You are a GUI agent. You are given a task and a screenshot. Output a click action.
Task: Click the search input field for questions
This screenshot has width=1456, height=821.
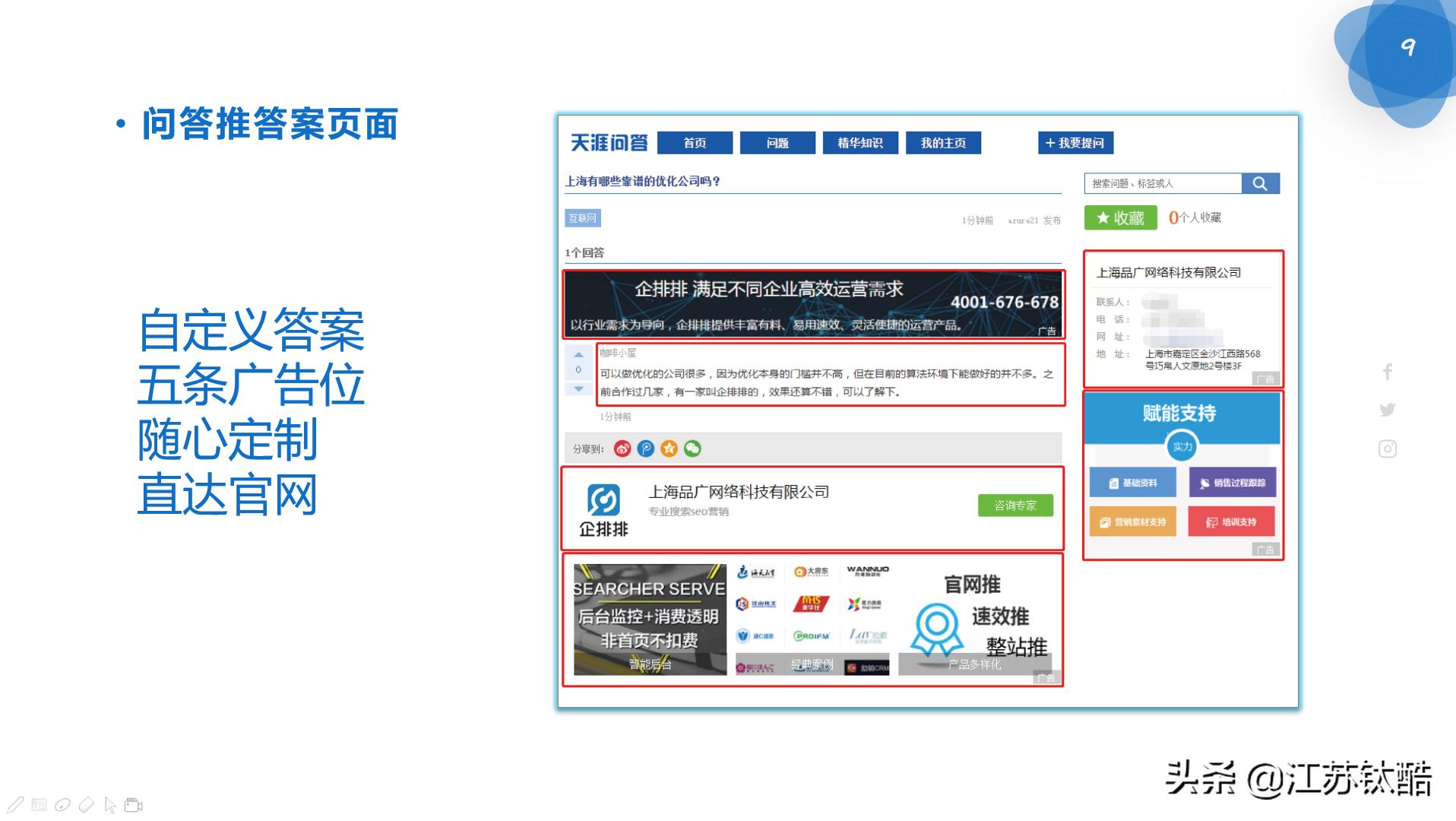tap(1163, 183)
